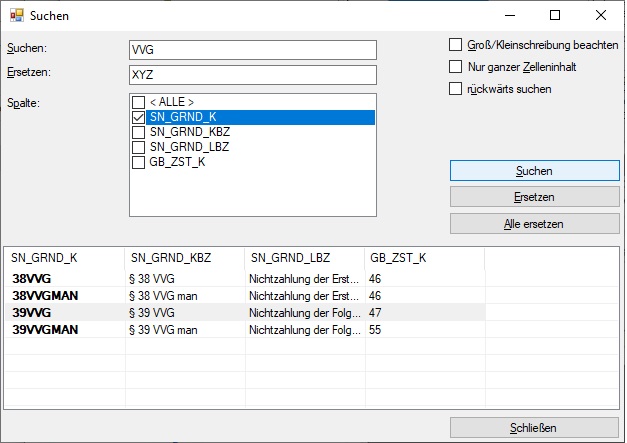Maximize the Suchen window
The width and height of the screenshot is (627, 443).
click(x=555, y=15)
